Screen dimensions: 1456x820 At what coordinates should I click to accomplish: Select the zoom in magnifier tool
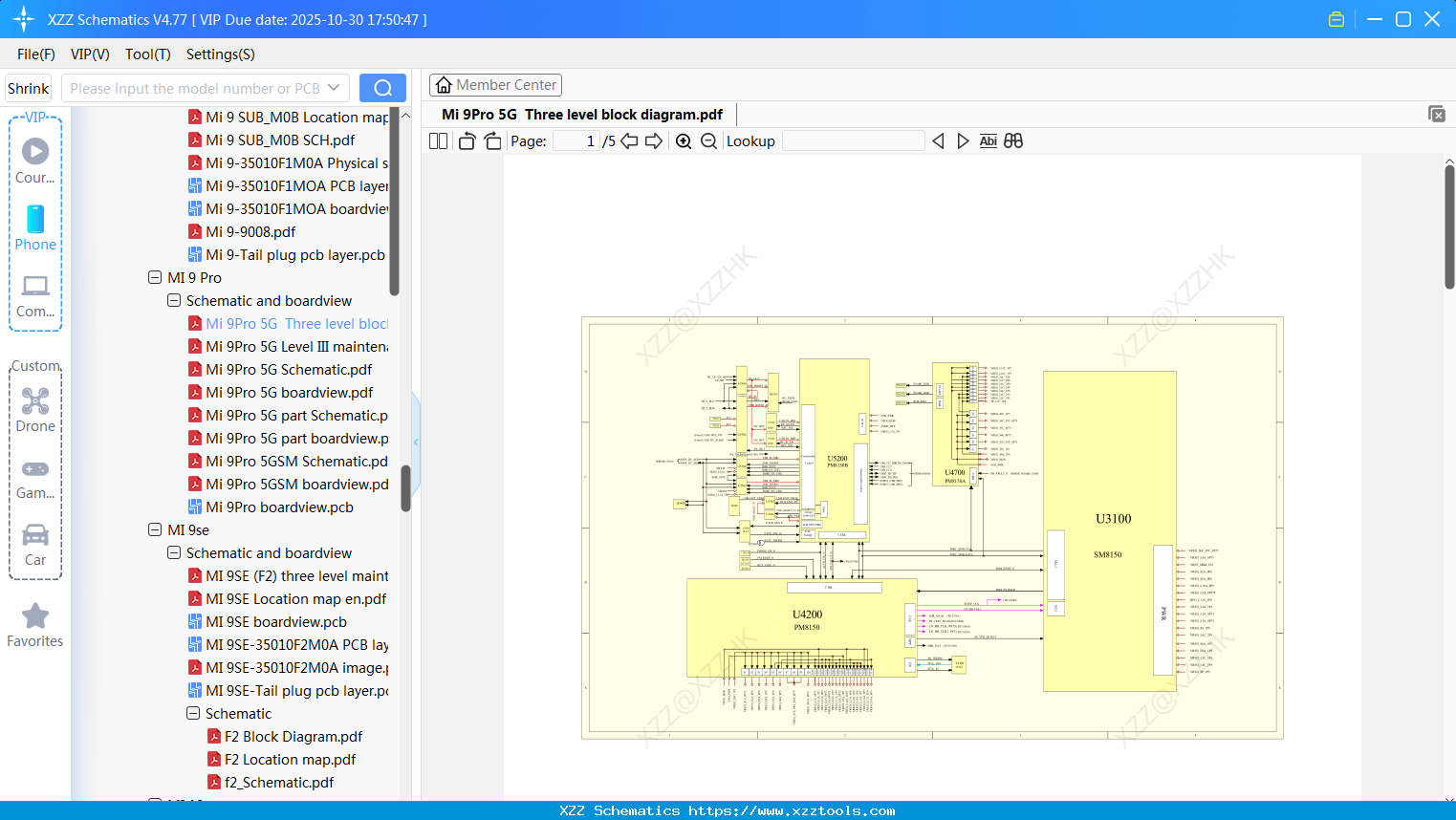tap(683, 140)
